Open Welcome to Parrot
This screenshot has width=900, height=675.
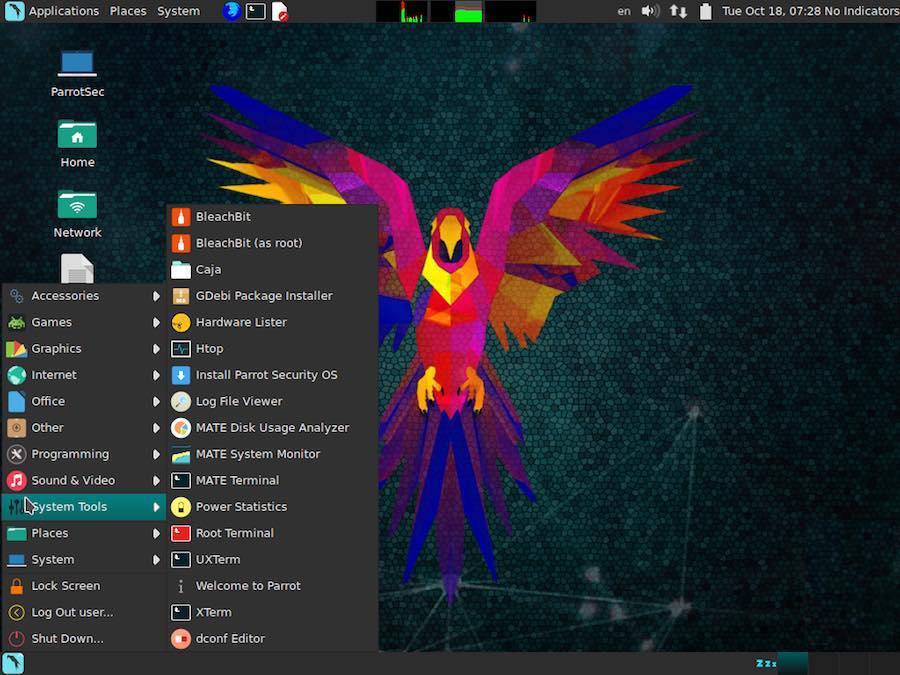(273, 587)
